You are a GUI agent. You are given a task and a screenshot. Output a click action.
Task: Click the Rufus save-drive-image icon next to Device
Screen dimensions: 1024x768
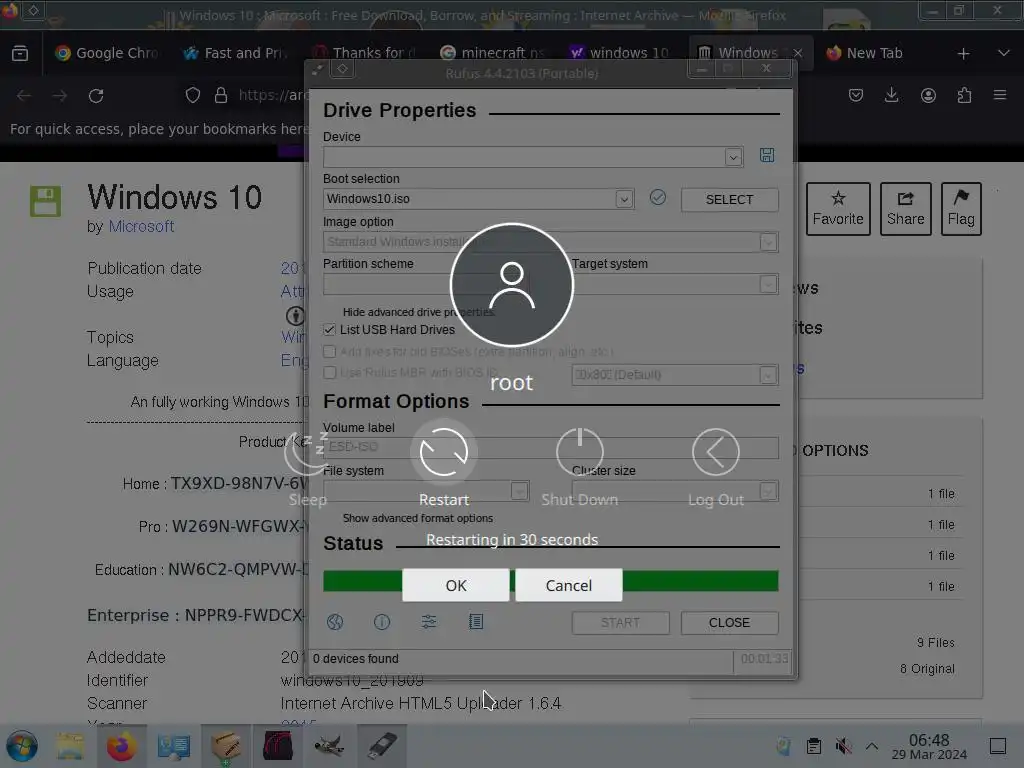pos(767,155)
